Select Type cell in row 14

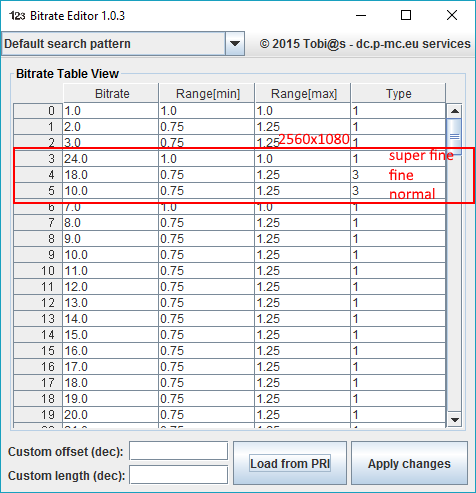point(398,335)
